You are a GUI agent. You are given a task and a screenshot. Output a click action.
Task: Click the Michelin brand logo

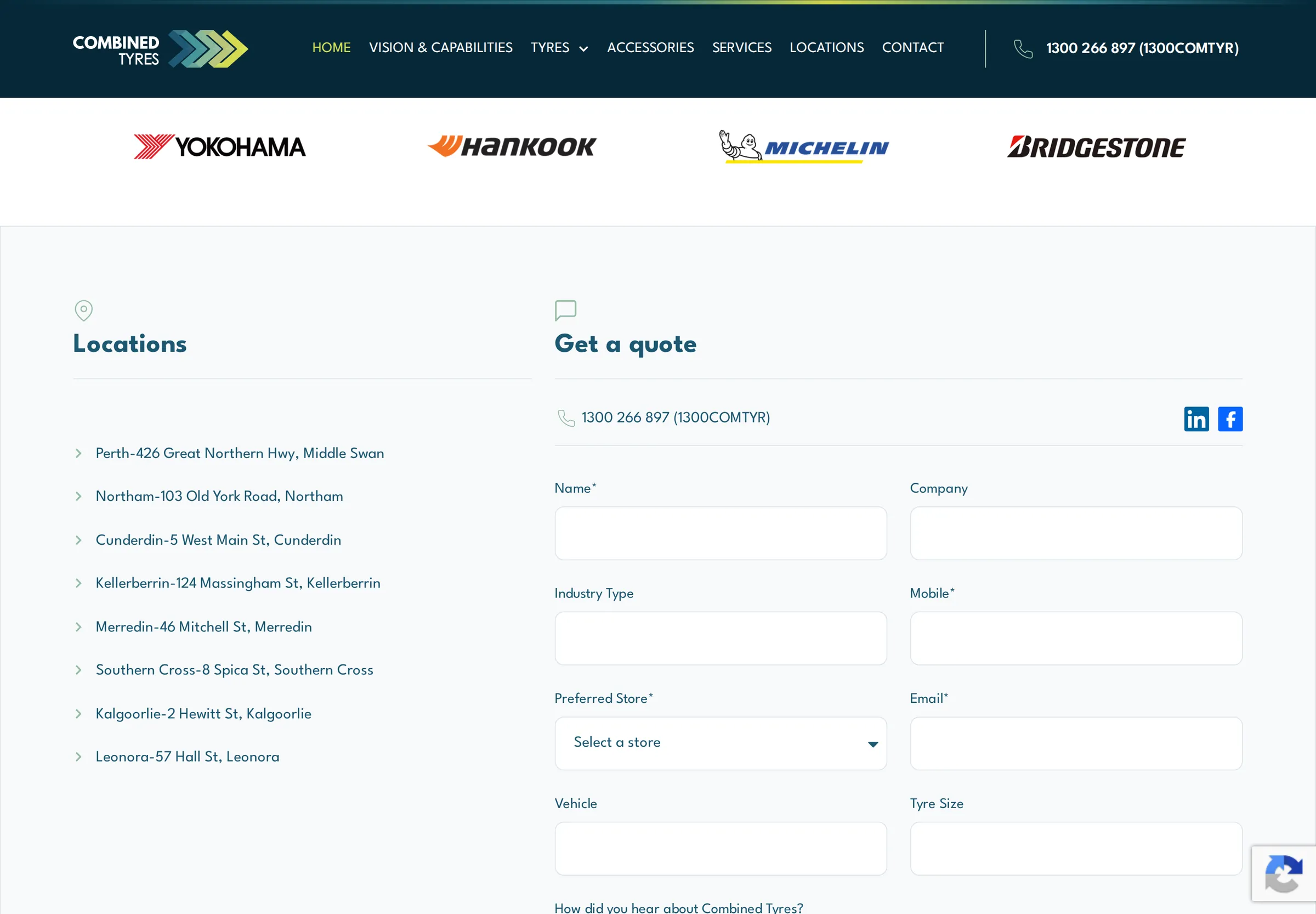click(804, 146)
